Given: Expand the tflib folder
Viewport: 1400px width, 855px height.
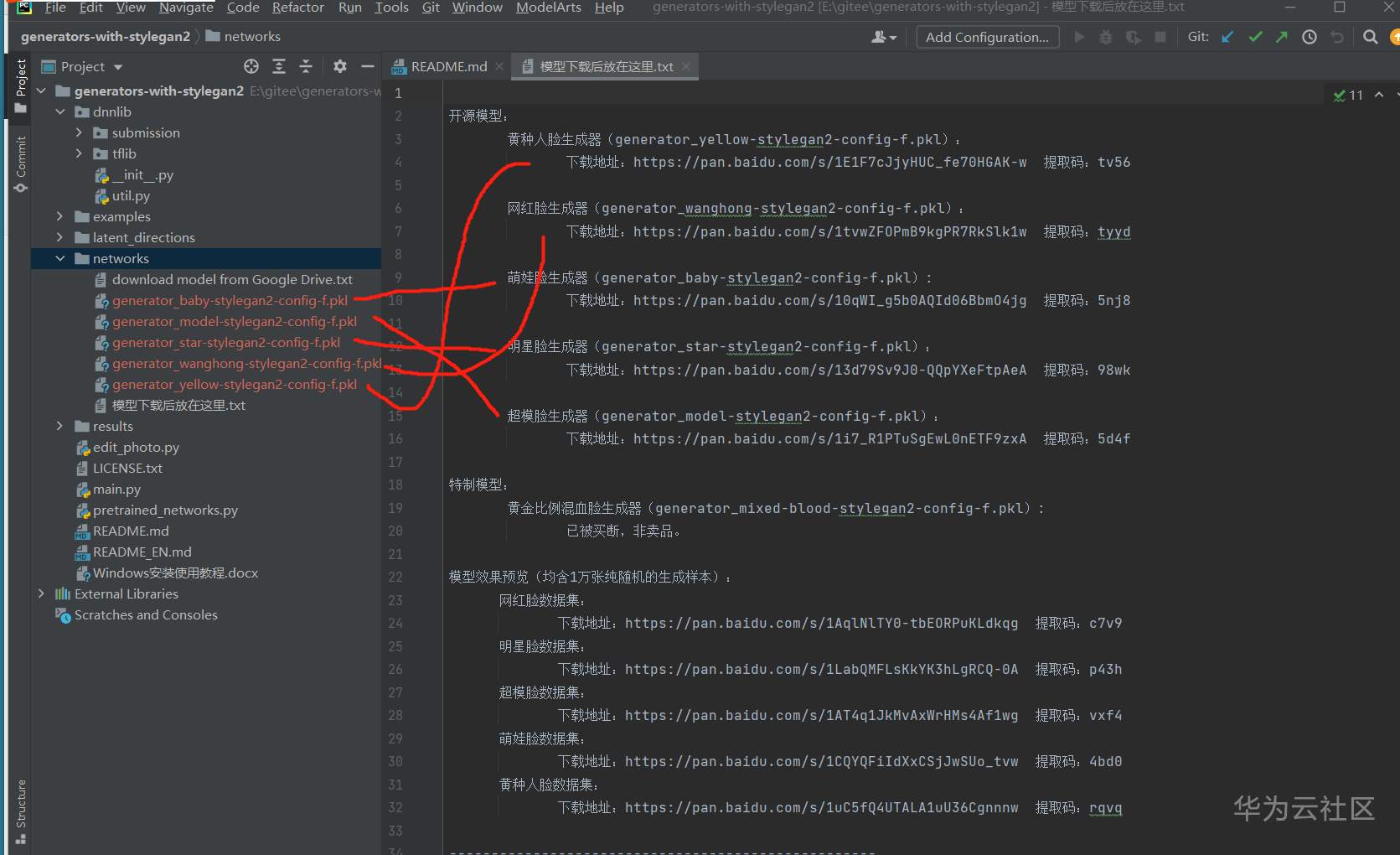Looking at the screenshot, I should [79, 153].
